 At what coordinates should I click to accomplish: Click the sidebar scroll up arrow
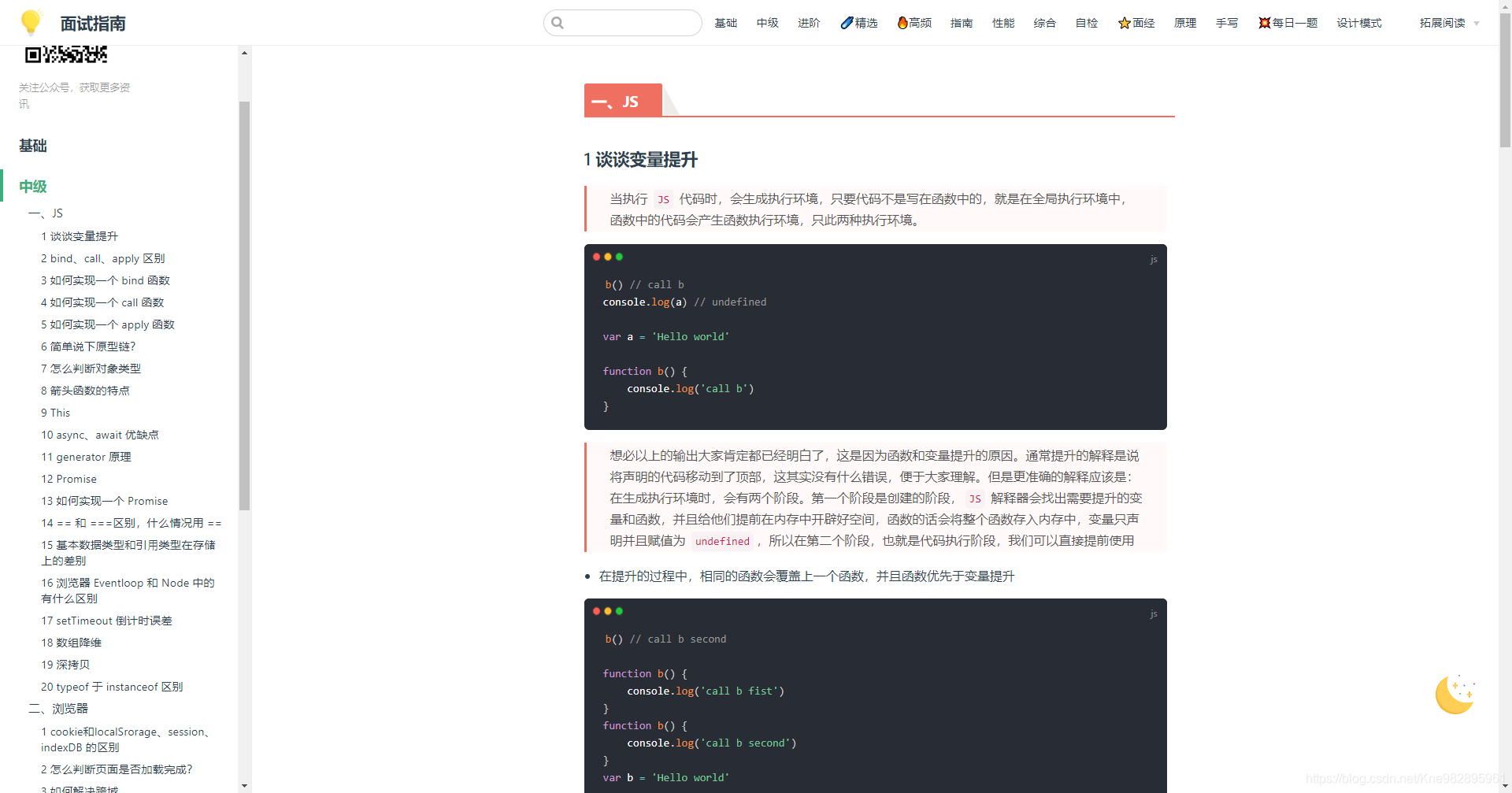(244, 53)
